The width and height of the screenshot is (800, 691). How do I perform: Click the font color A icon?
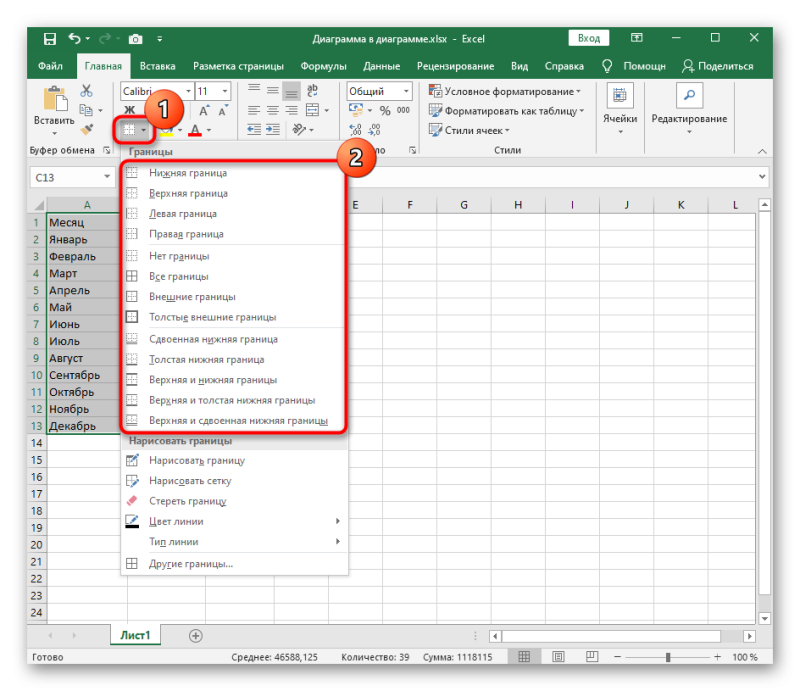pos(195,130)
